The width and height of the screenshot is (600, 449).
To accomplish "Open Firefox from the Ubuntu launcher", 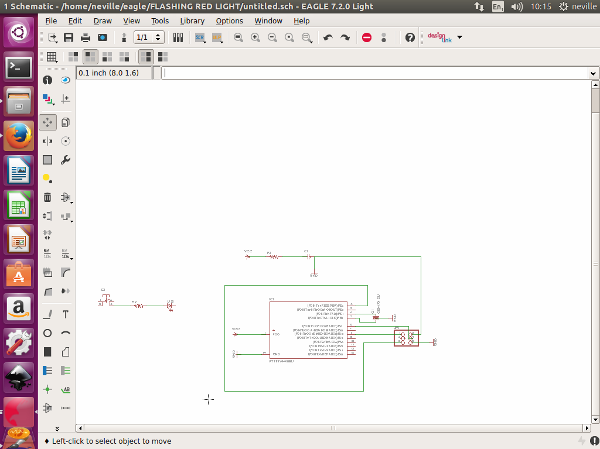I will tap(18, 135).
